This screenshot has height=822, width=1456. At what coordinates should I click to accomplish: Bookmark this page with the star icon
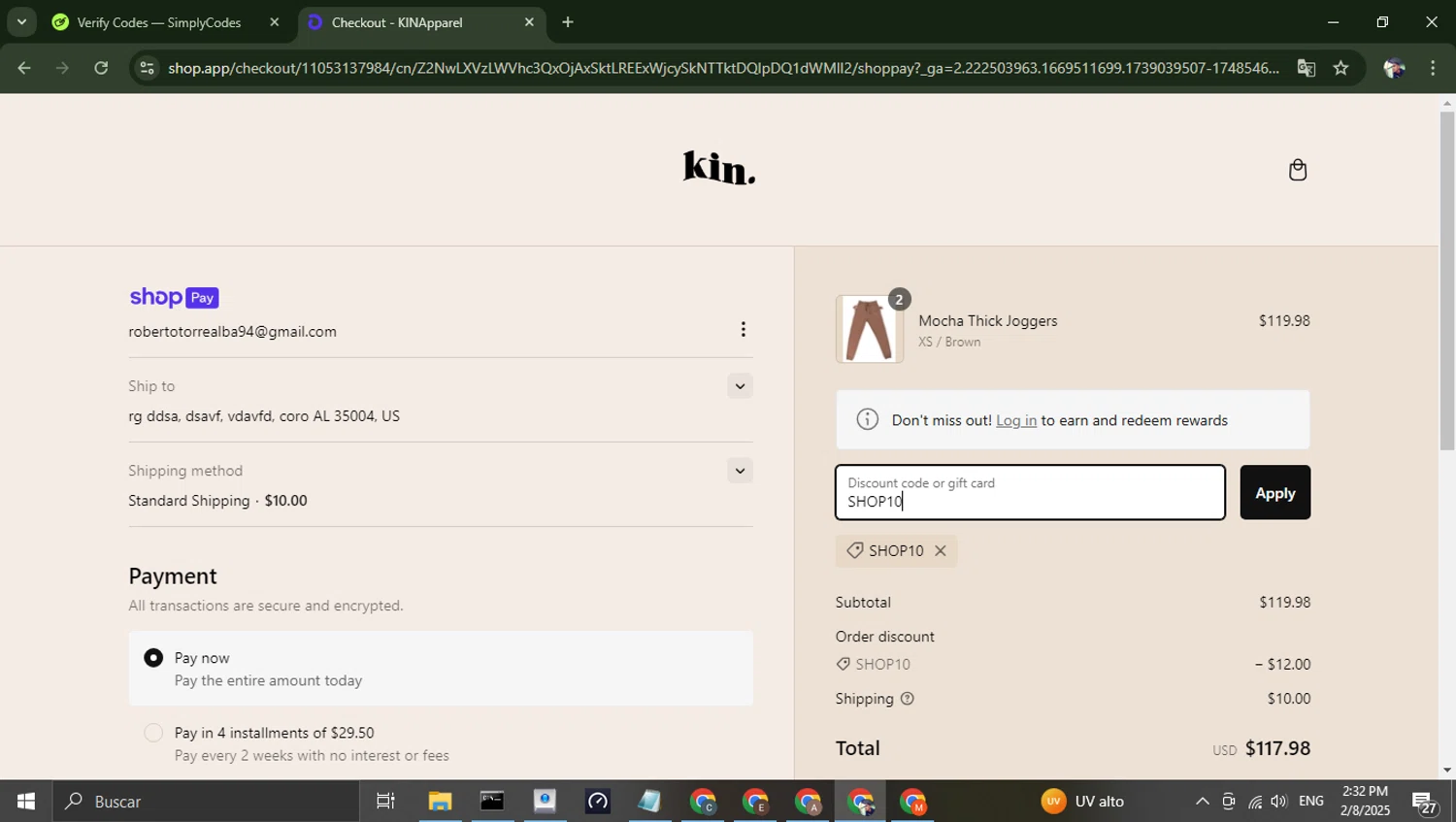[x=1340, y=68]
